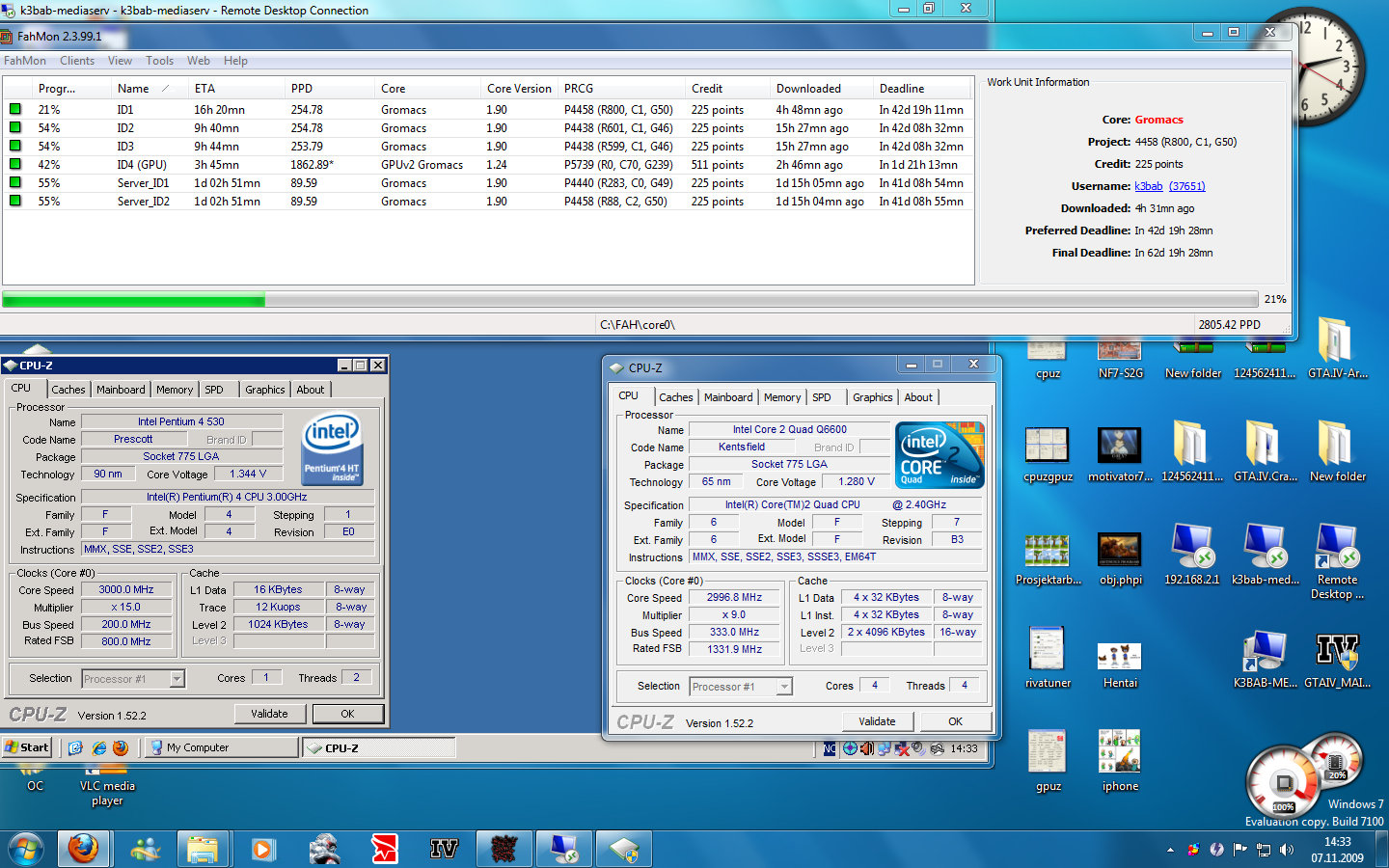Image resolution: width=1389 pixels, height=868 pixels.
Task: Click OK in Core 2 Quad CPU-Z
Action: coord(955,721)
